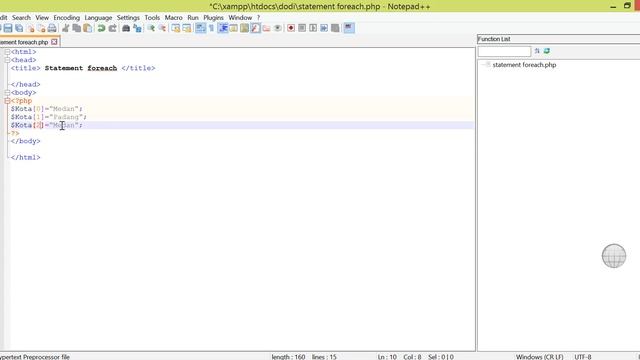This screenshot has height=360, width=640.
Task: Click the Print toolbar icon
Action: (x=52, y=28)
